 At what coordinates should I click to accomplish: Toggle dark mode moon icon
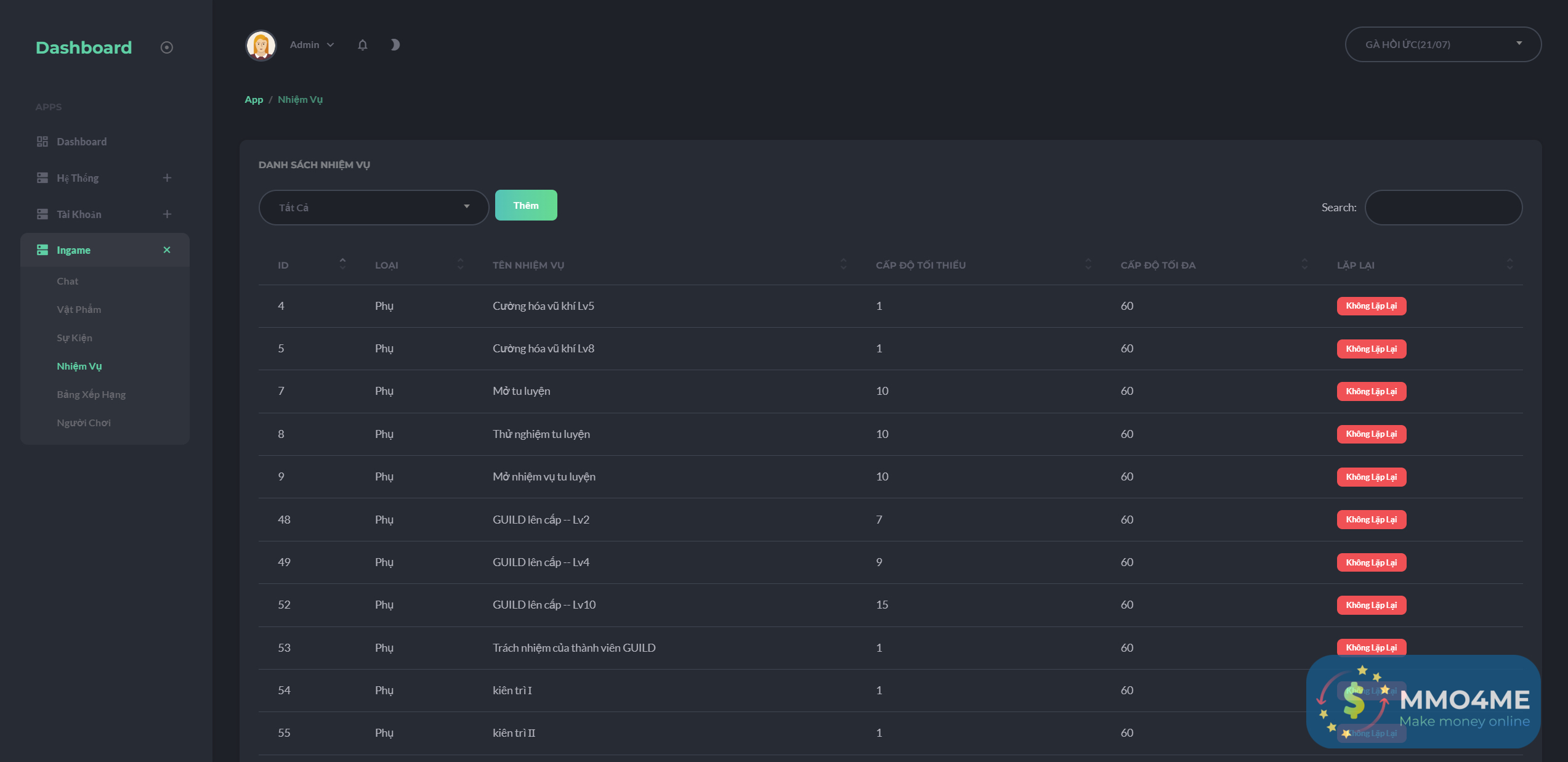(x=395, y=45)
